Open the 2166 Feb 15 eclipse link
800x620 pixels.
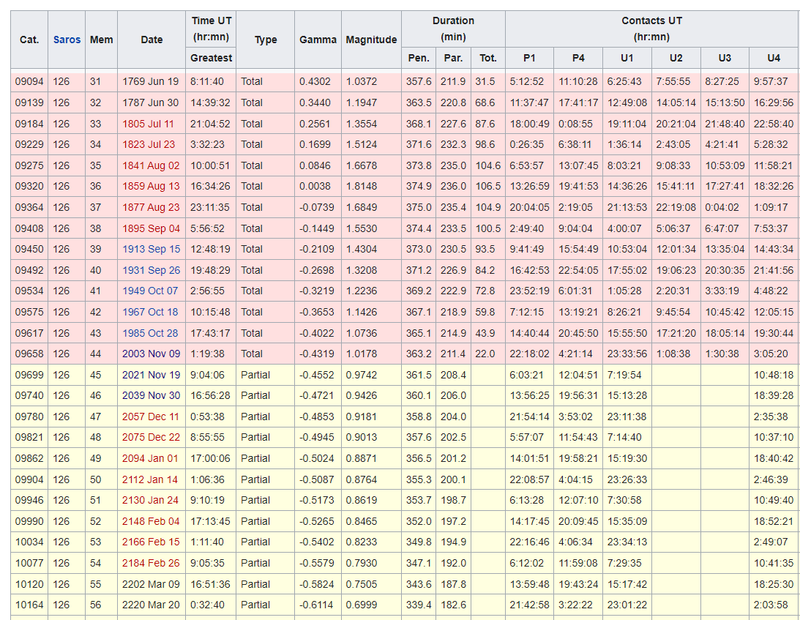tap(151, 542)
